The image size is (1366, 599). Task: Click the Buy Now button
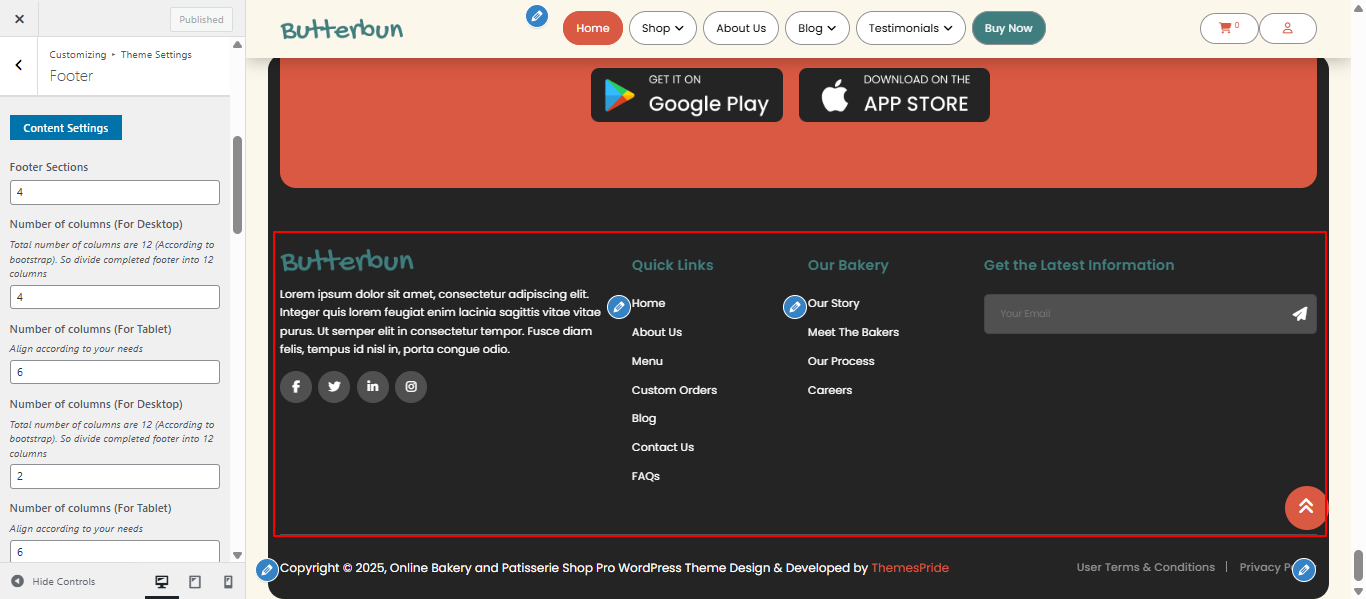click(1008, 28)
